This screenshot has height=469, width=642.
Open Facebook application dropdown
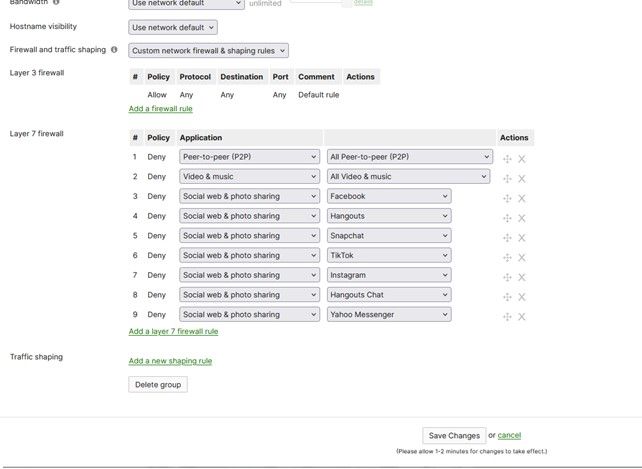(x=389, y=196)
